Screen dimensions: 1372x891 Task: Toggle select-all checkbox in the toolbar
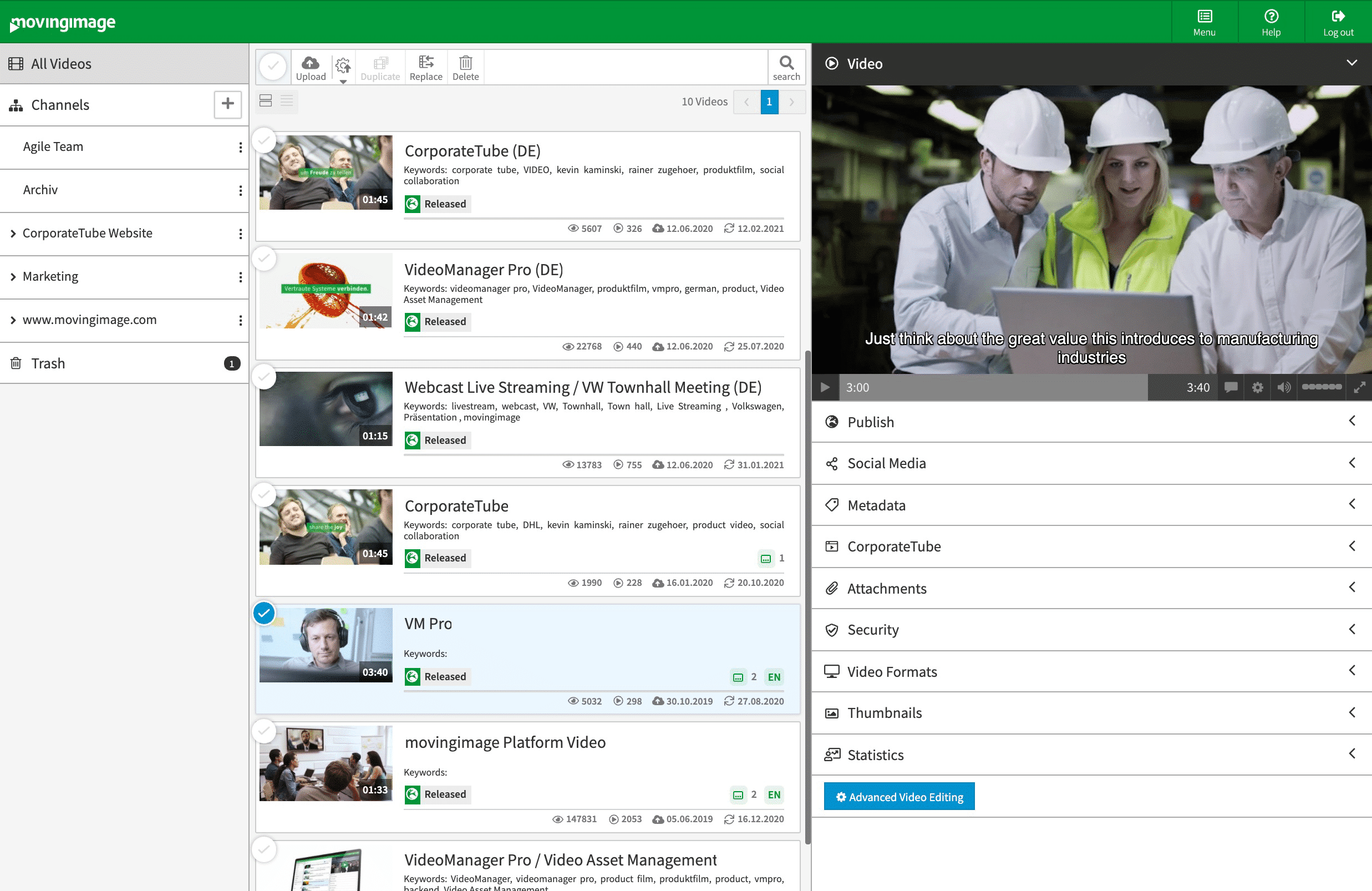[273, 66]
